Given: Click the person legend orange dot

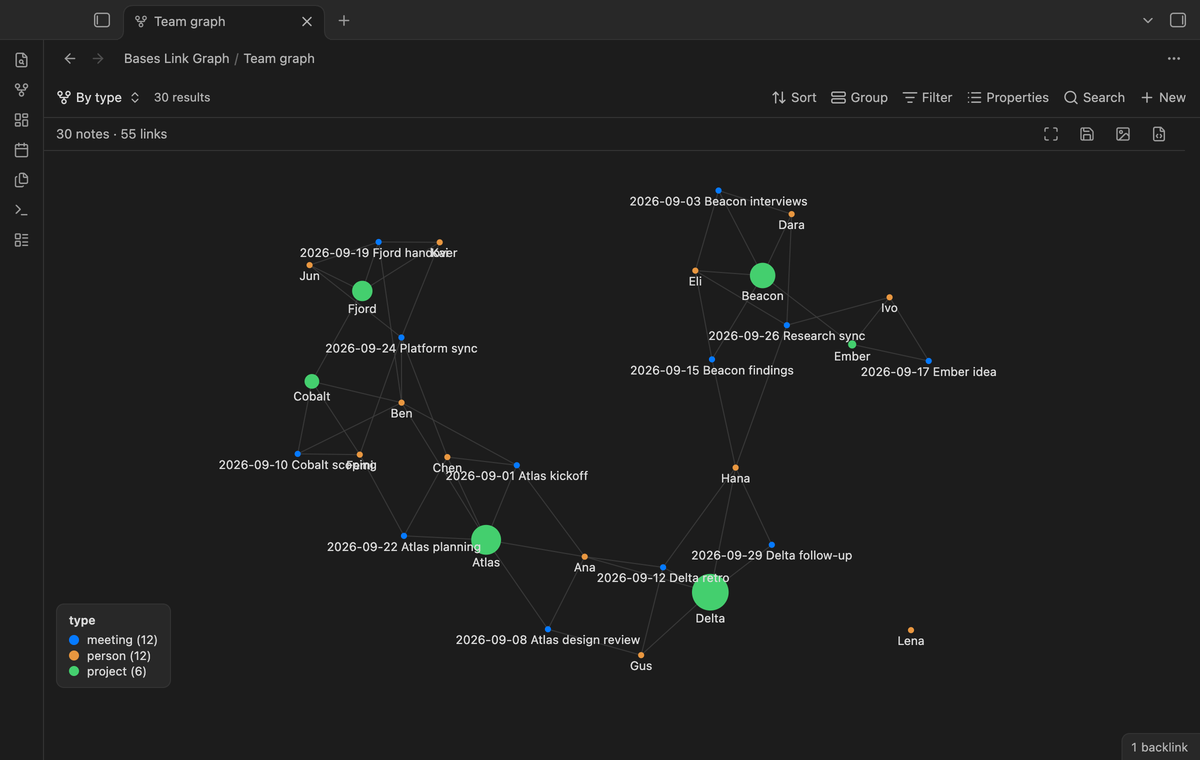Looking at the screenshot, I should coord(74,656).
